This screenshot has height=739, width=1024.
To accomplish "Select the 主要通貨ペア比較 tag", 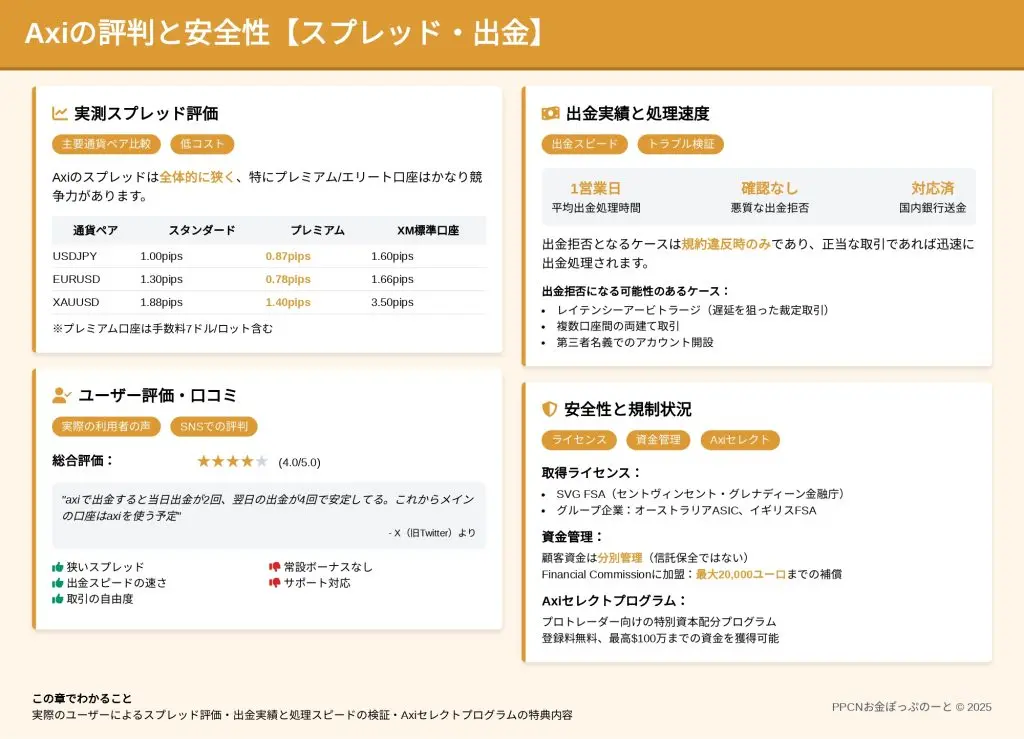I will point(106,144).
